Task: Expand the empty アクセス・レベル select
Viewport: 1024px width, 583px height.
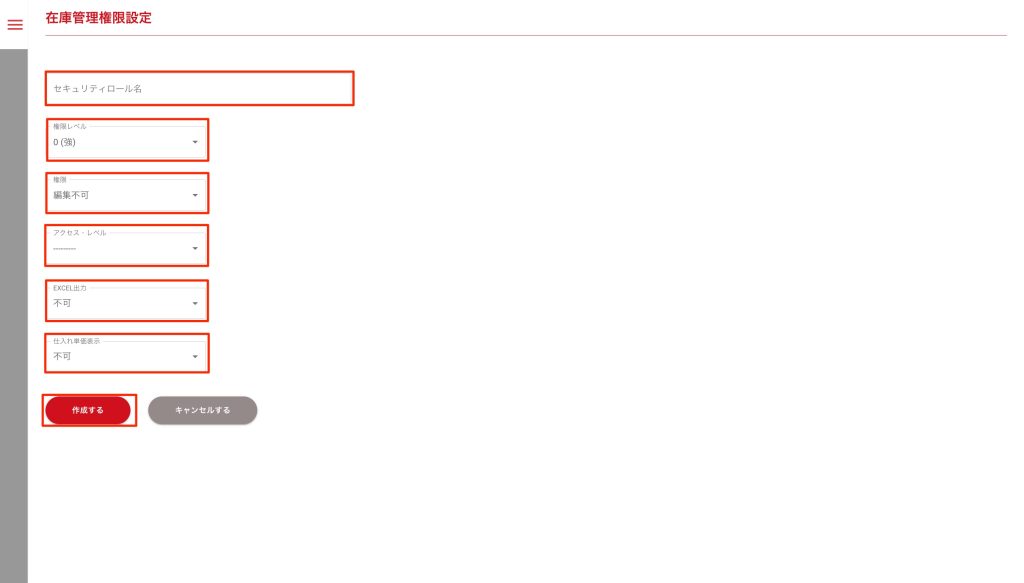Action: (x=125, y=246)
